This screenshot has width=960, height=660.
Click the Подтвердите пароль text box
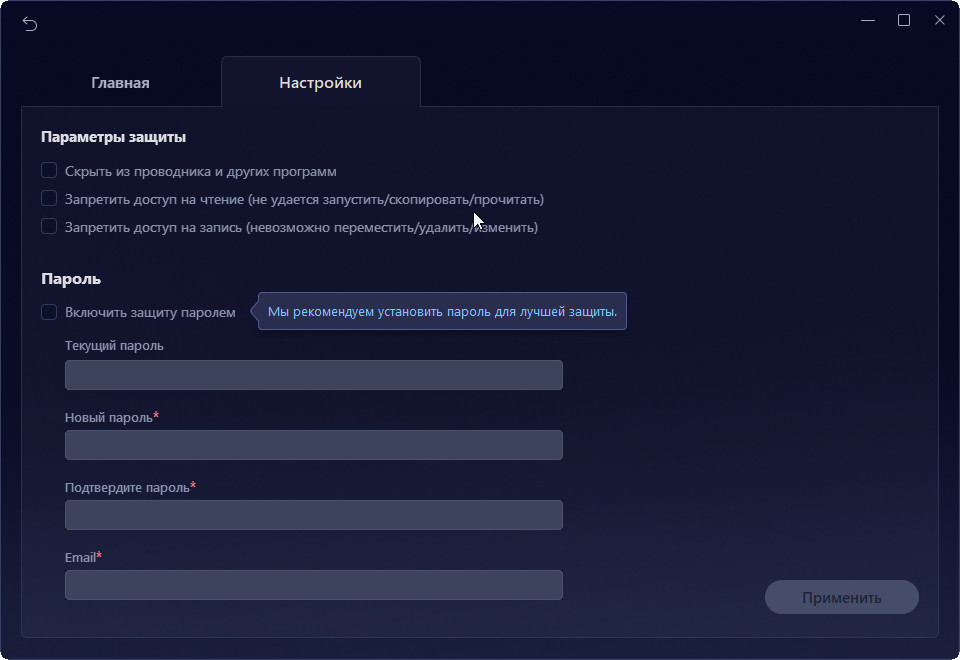pyautogui.click(x=313, y=515)
